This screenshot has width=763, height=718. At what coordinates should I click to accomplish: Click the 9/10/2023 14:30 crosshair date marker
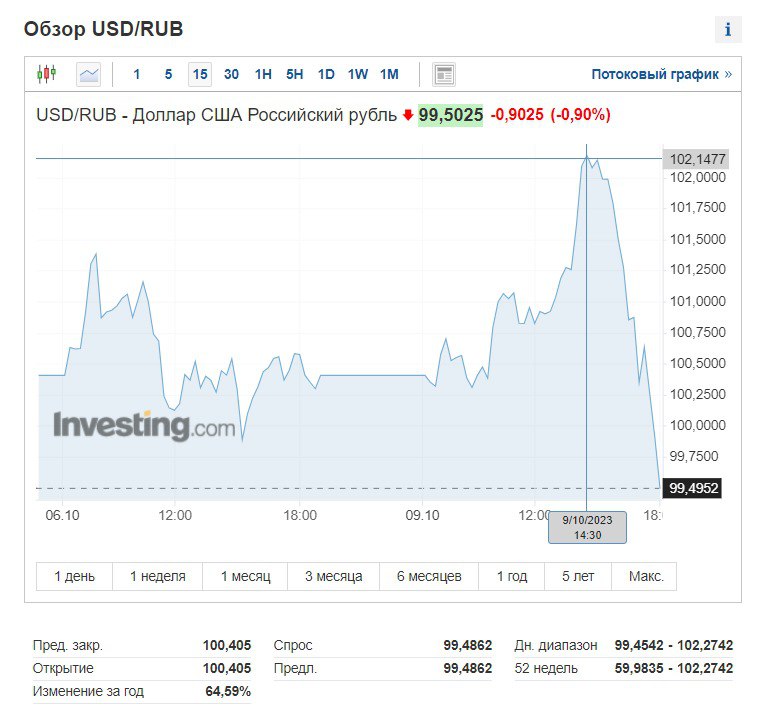[587, 527]
